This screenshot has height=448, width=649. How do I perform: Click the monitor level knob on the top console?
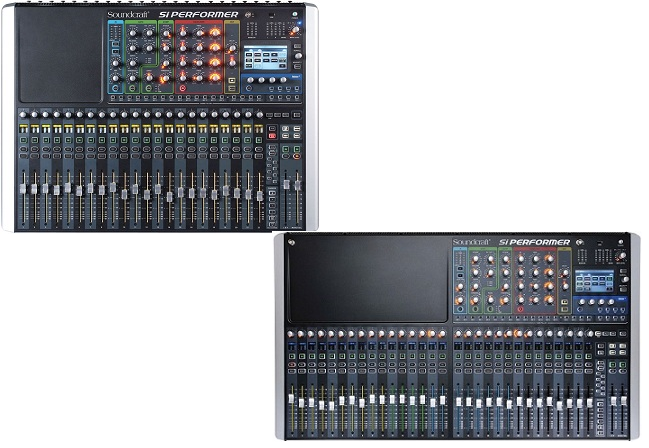pos(295,29)
